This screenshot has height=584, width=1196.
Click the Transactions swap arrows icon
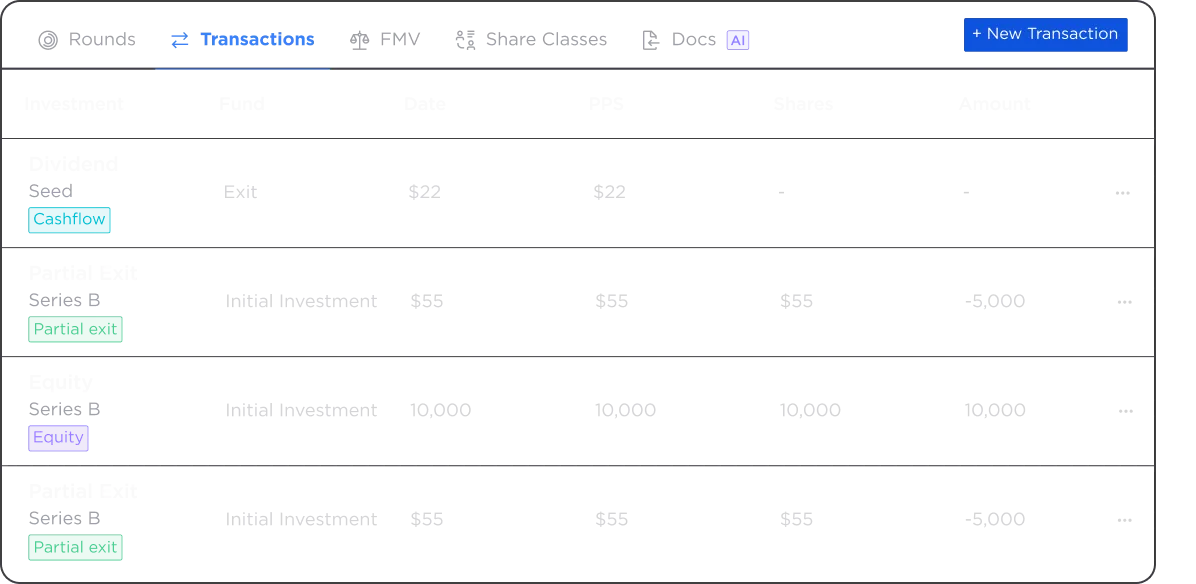pos(180,40)
